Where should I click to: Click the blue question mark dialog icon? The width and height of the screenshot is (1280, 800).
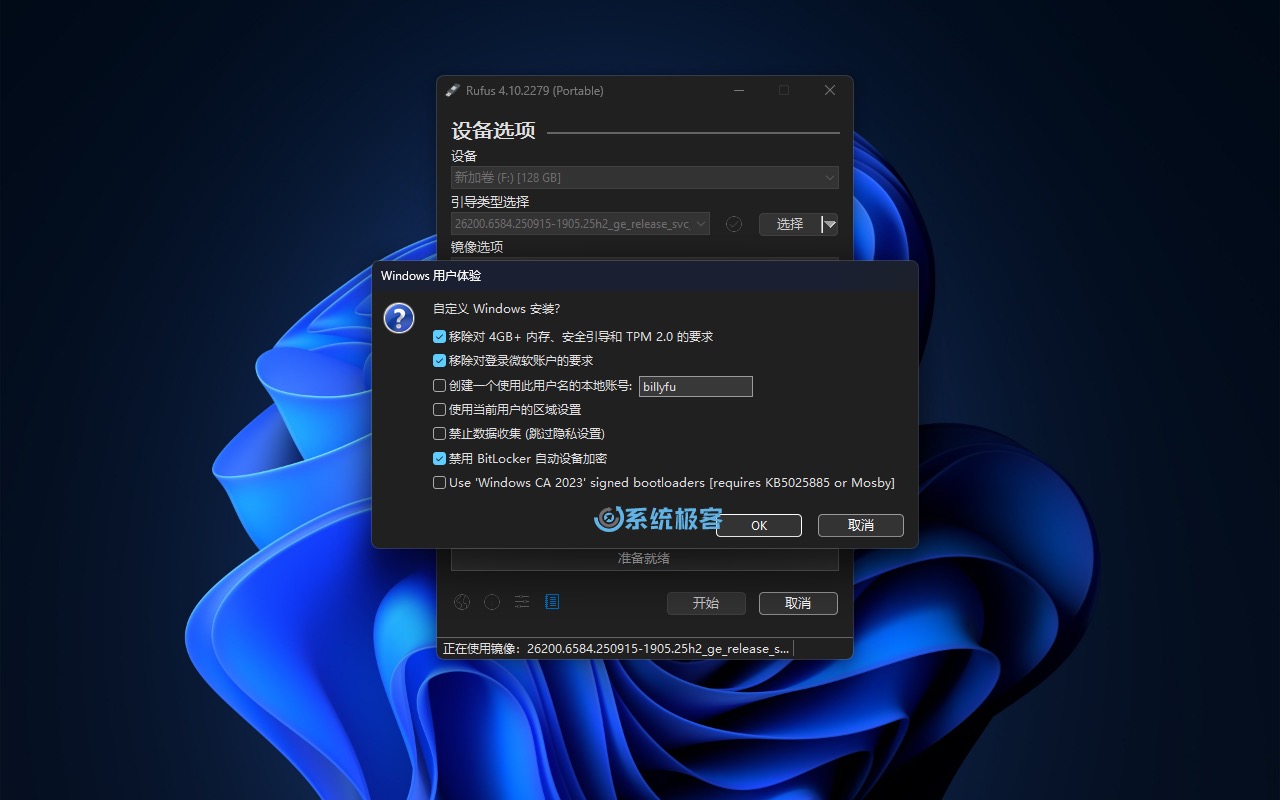(x=399, y=319)
